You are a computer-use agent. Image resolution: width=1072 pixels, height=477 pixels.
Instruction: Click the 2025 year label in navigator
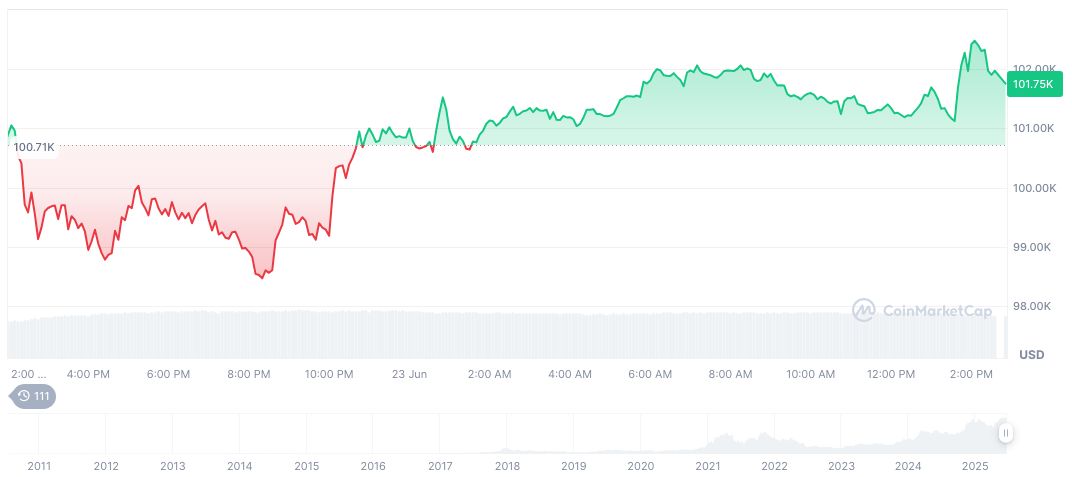(x=975, y=466)
